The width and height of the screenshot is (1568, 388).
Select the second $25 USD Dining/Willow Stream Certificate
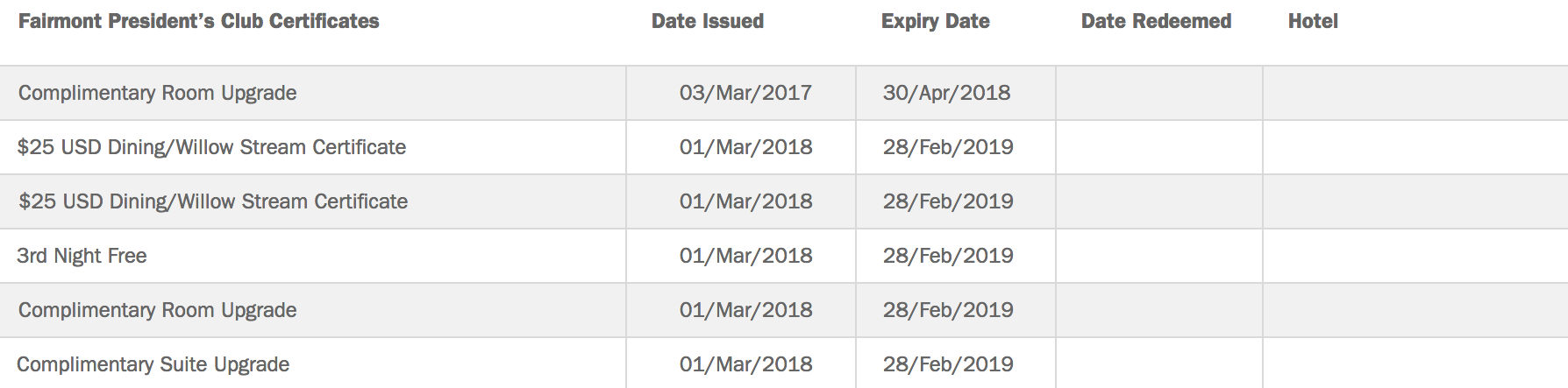tap(213, 201)
